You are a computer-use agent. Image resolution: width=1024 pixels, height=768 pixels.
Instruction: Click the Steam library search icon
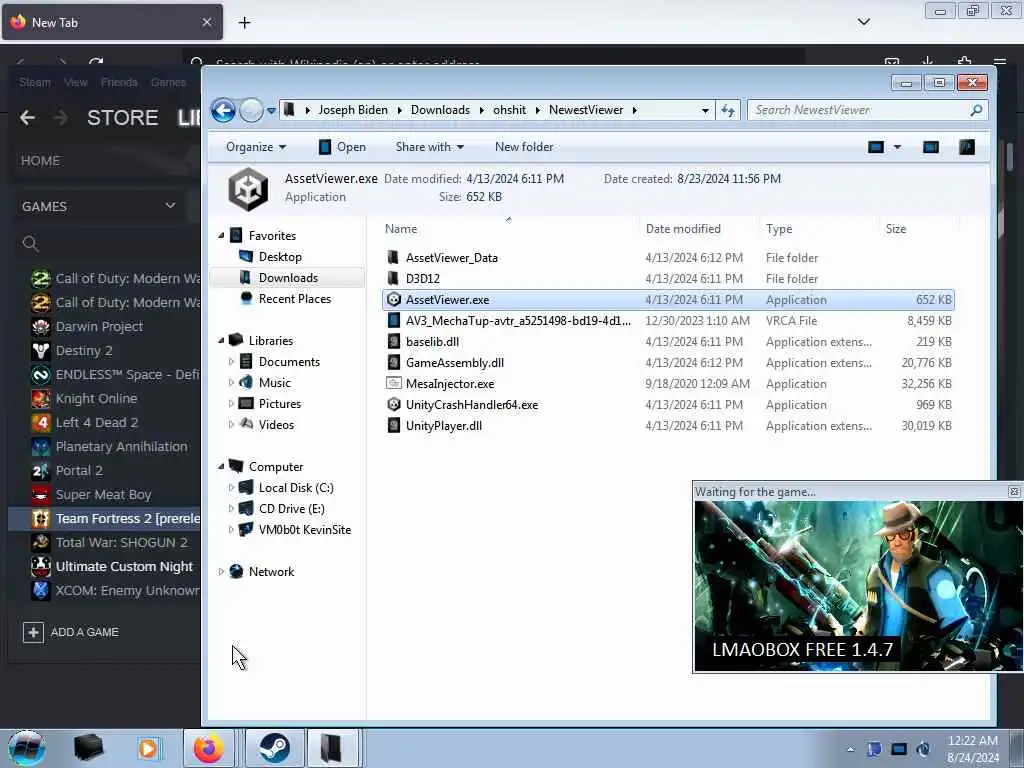coord(31,244)
